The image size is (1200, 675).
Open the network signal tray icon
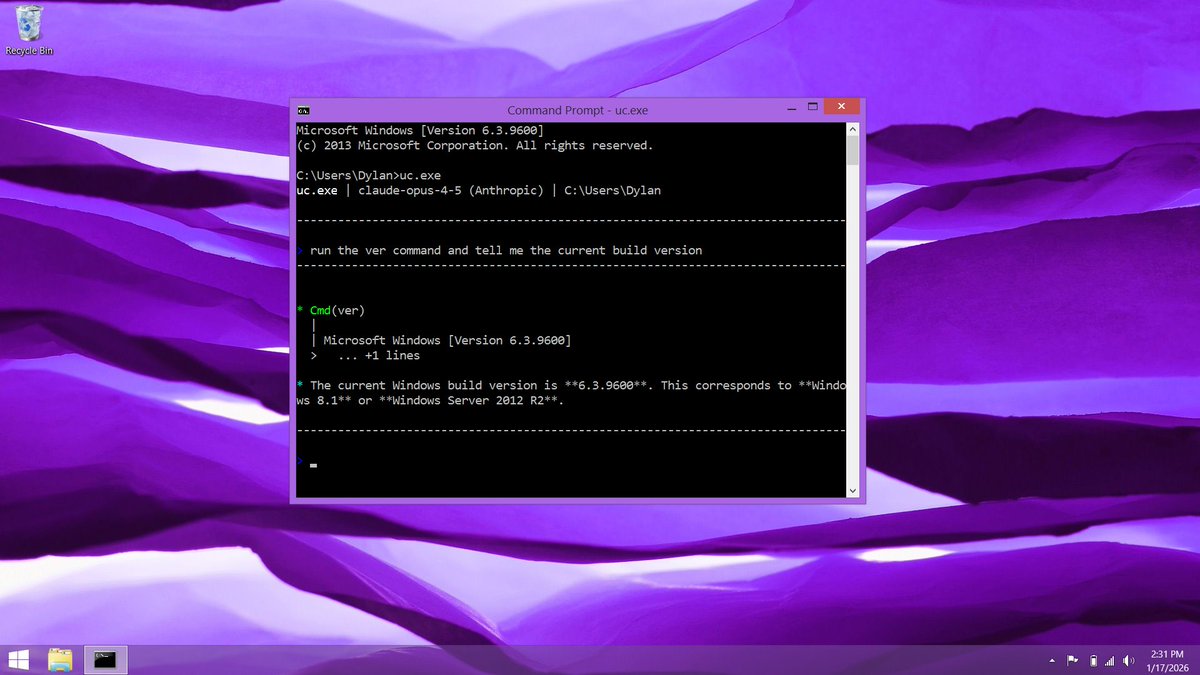(1110, 660)
